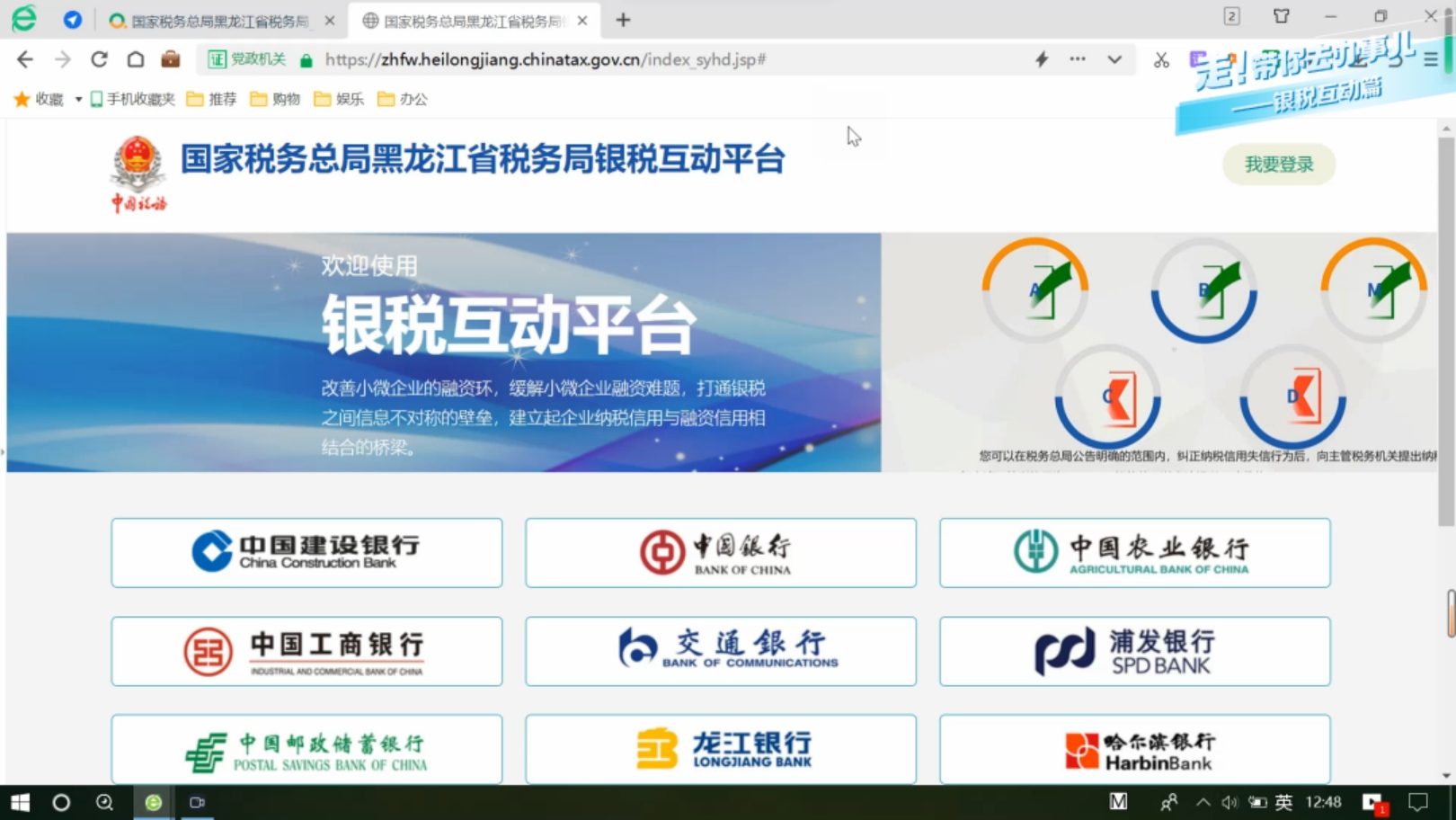Screen dimensions: 1456x820
Task: Open the 办公 bookmarks folder
Action: 403,99
